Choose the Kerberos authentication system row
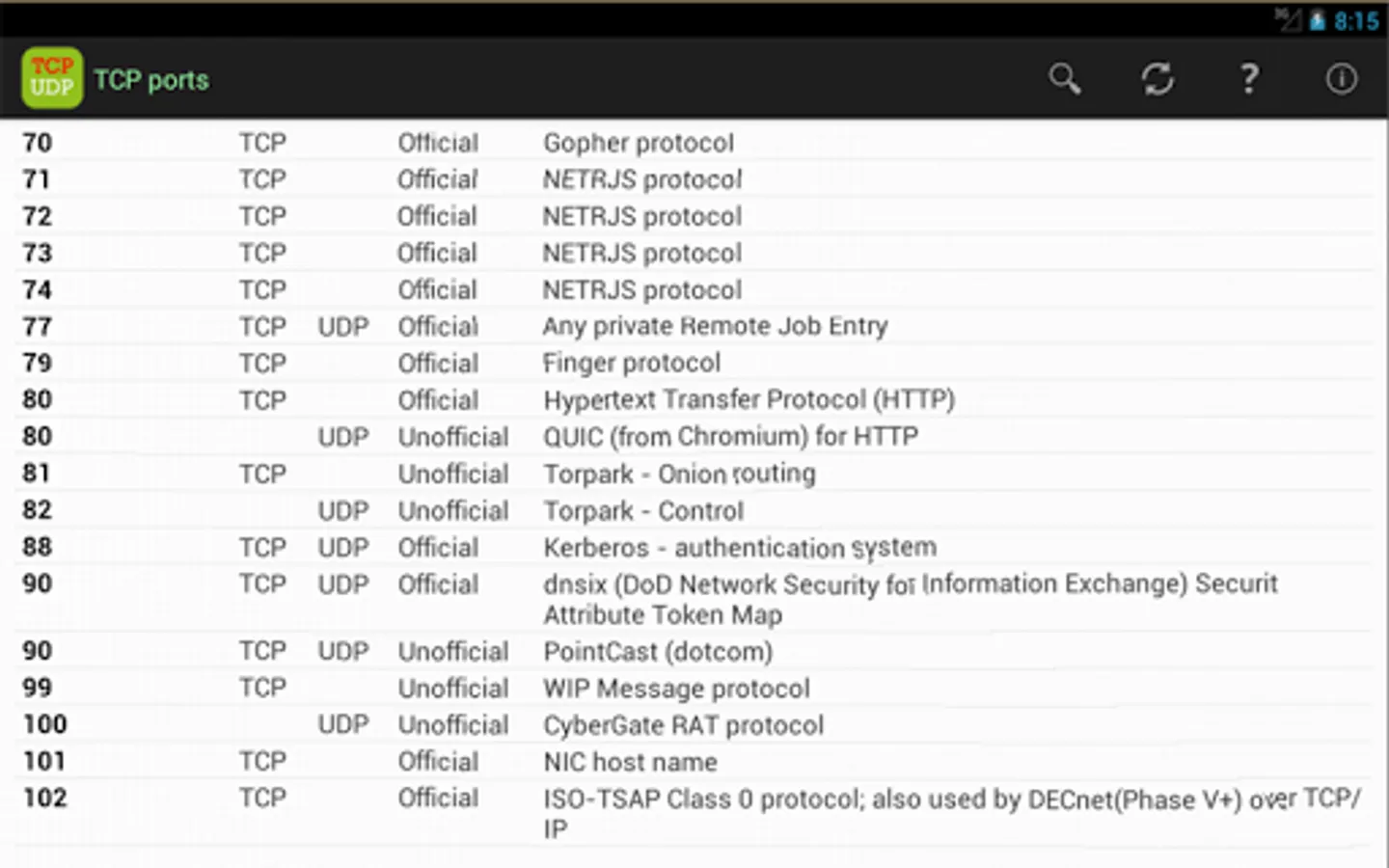 [740, 547]
